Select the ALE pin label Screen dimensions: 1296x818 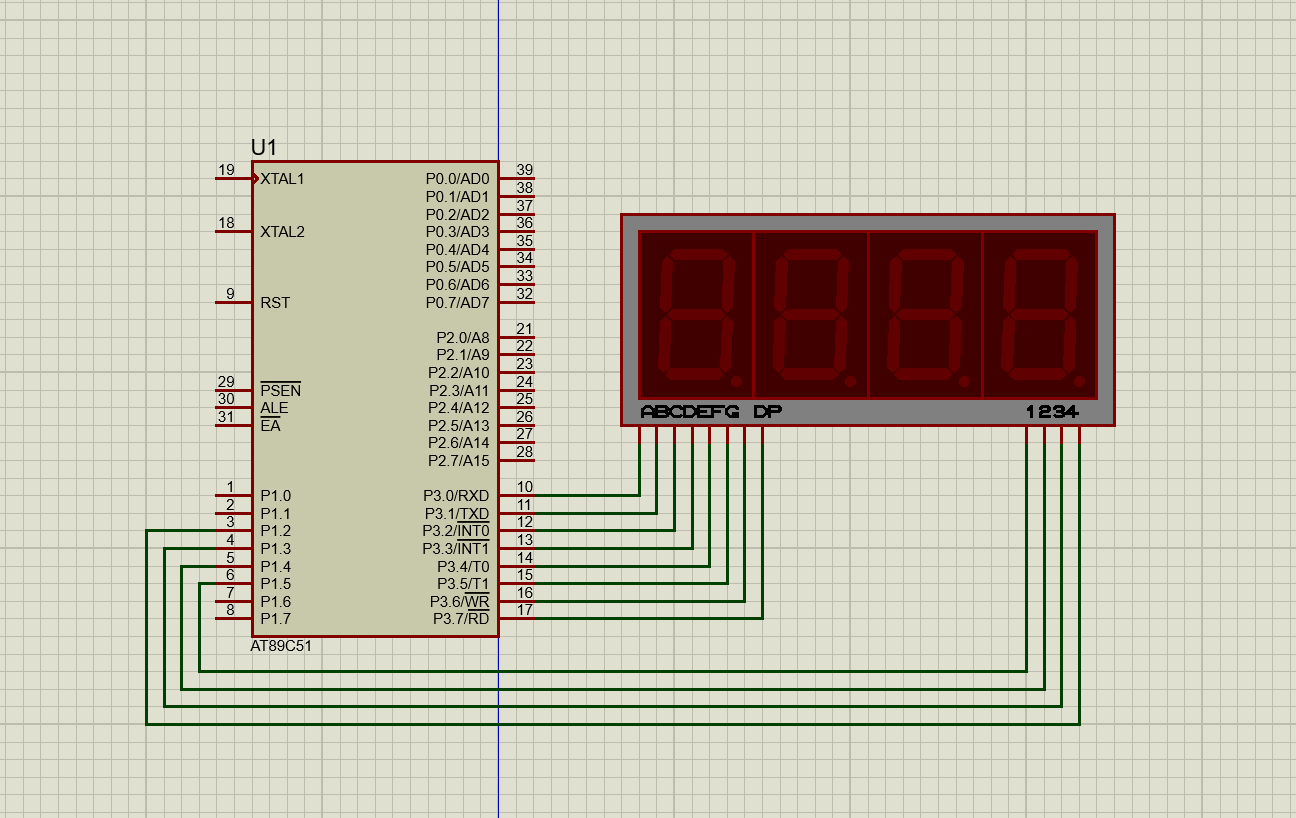point(274,408)
